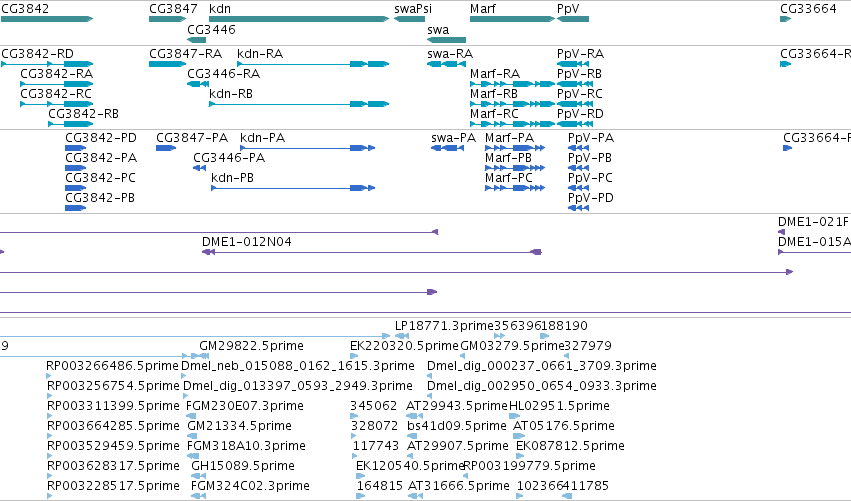Screen dimensions: 851x501
Task: Select transcript CG3842-RA
Action: [56, 74]
